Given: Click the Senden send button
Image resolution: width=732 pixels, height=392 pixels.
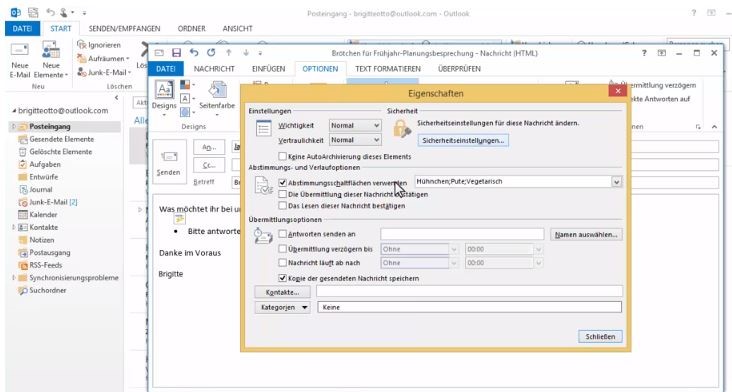Looking at the screenshot, I should (169, 162).
